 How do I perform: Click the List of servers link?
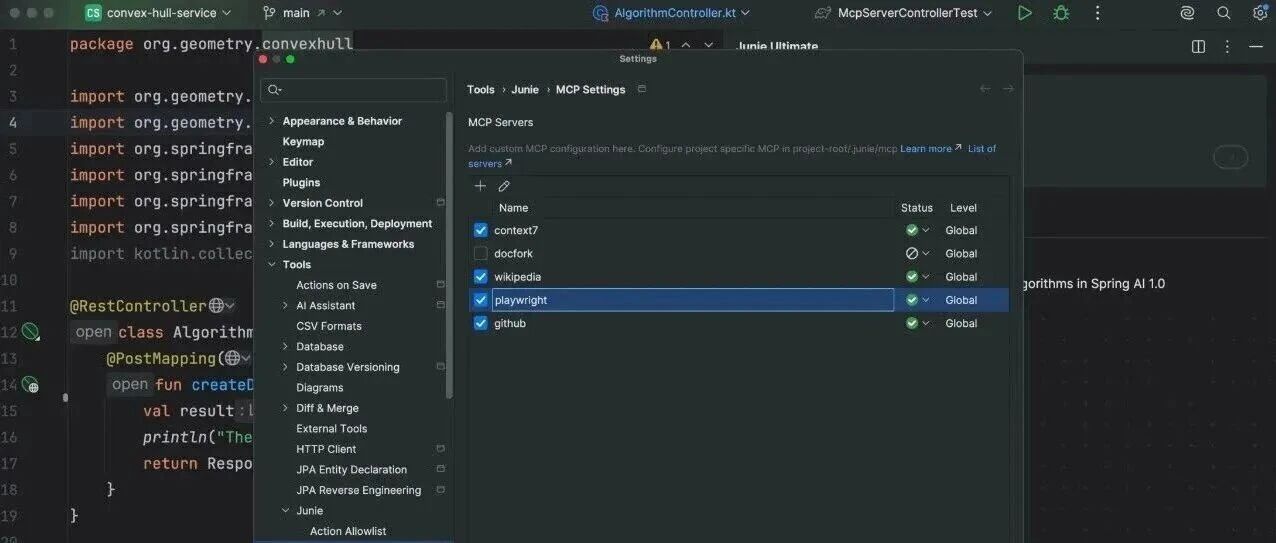[732, 156]
